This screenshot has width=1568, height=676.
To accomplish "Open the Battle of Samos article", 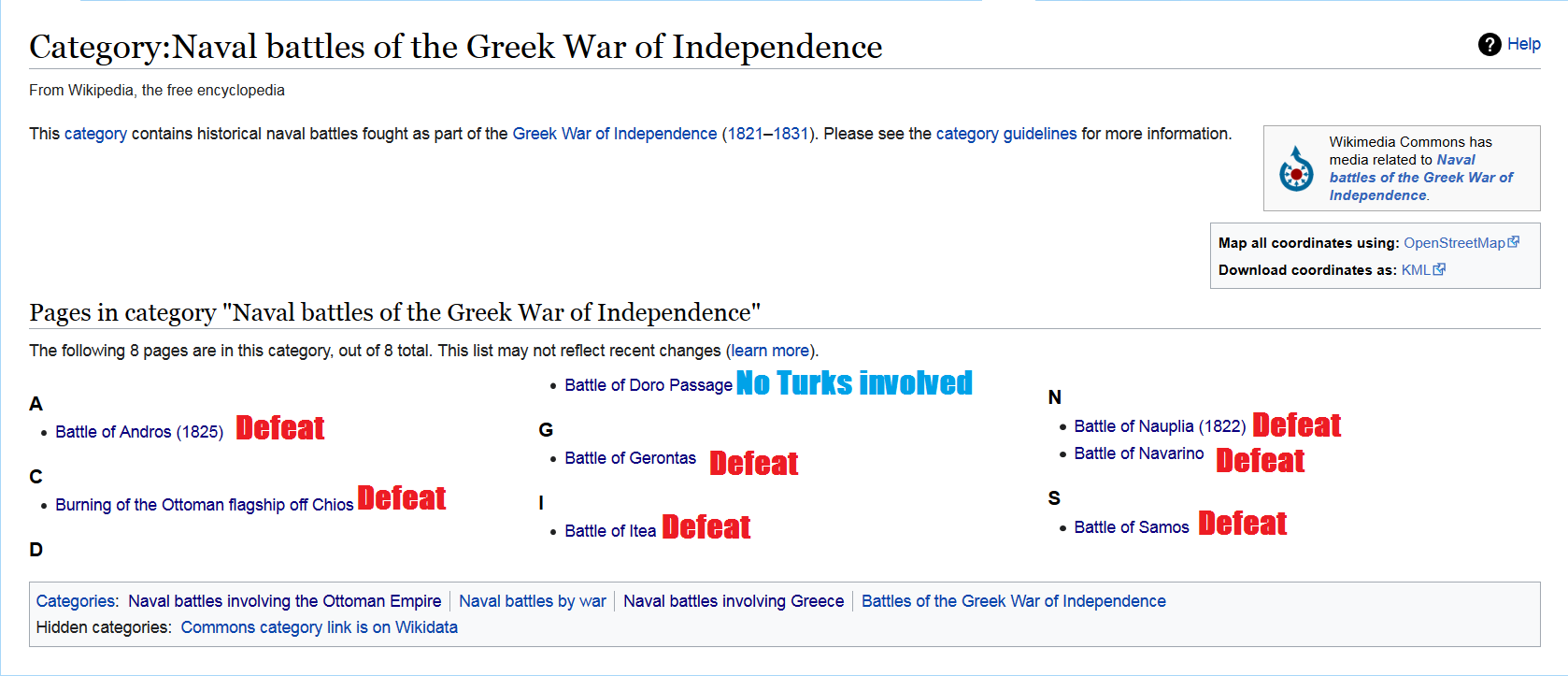I will coord(1131,527).
